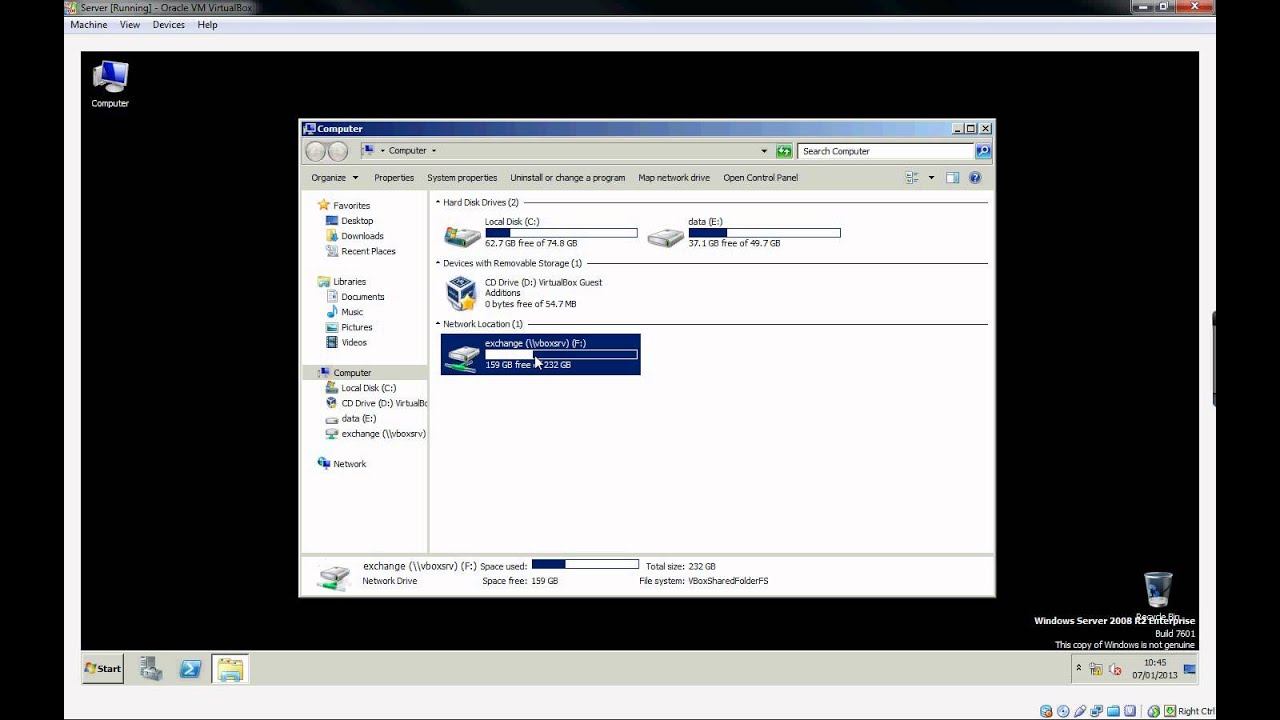Open PowerShell from the taskbar
This screenshot has width=1280, height=720.
[190, 669]
